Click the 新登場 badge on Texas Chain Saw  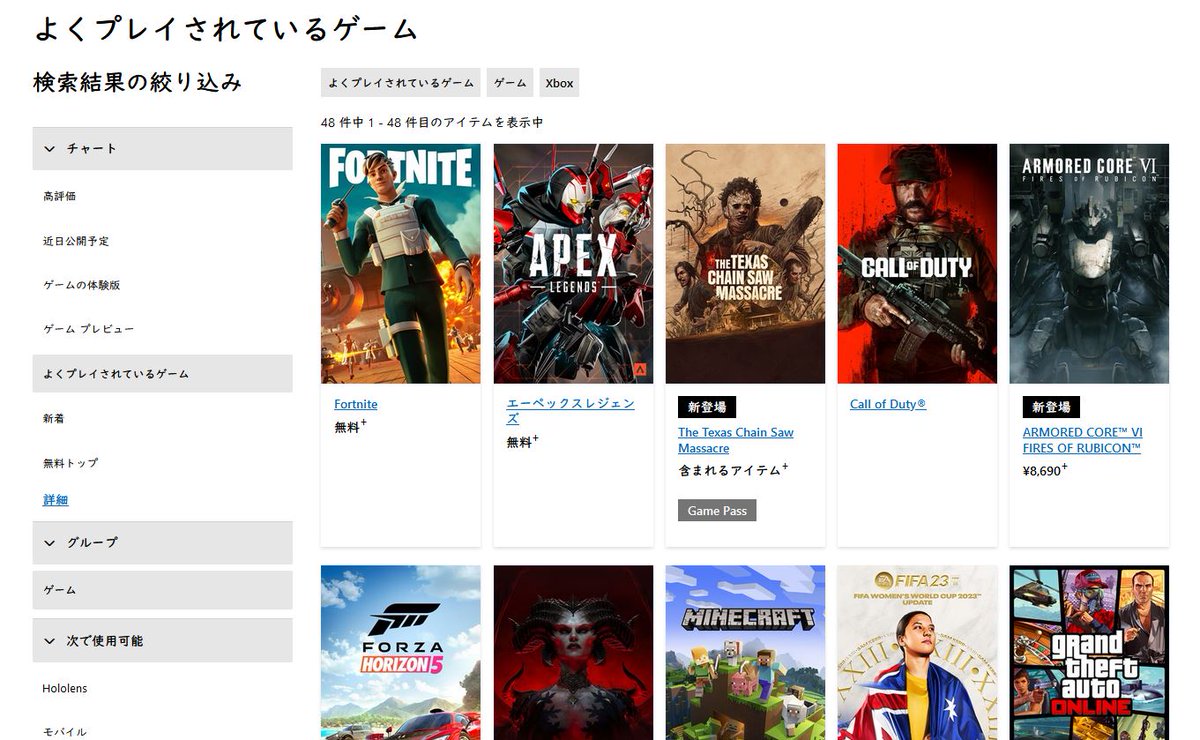click(x=707, y=407)
